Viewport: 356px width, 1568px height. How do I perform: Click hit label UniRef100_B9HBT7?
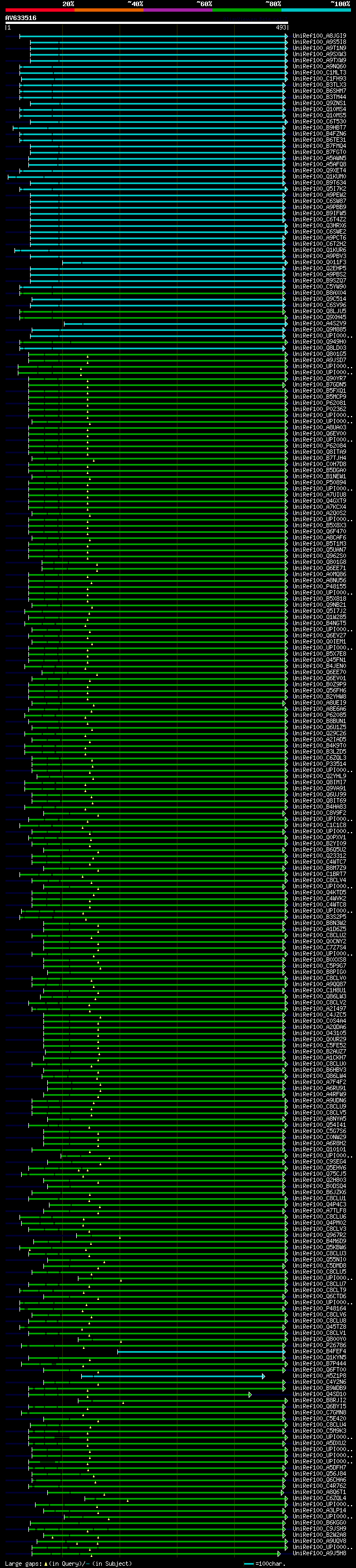319,128
